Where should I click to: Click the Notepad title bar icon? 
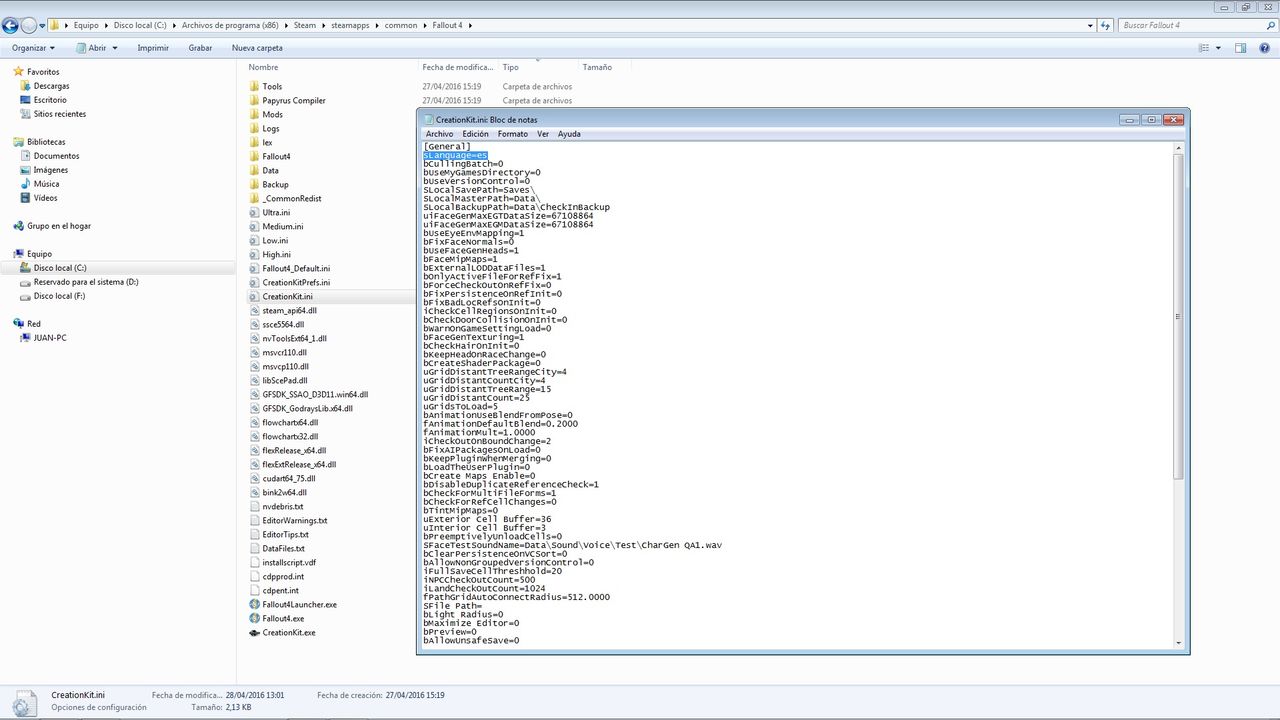(429, 120)
